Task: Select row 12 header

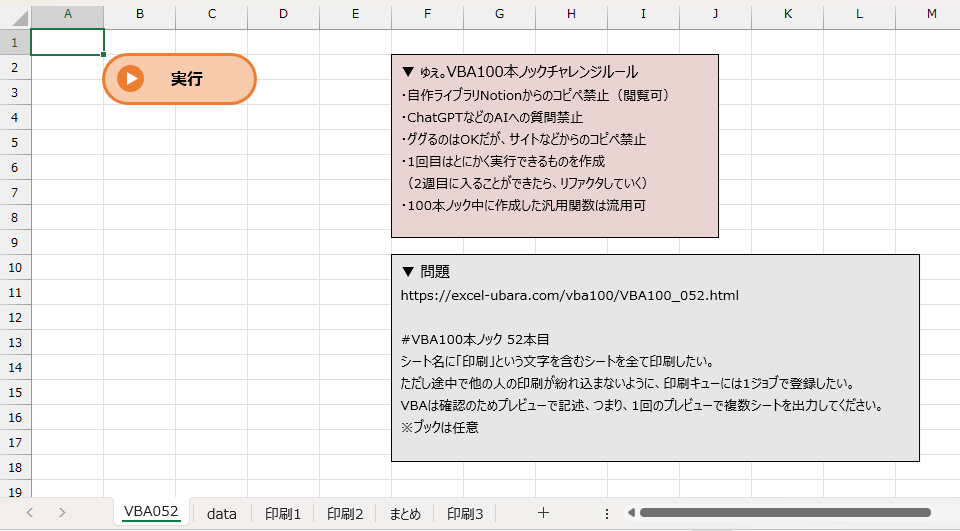Action: (x=15, y=317)
